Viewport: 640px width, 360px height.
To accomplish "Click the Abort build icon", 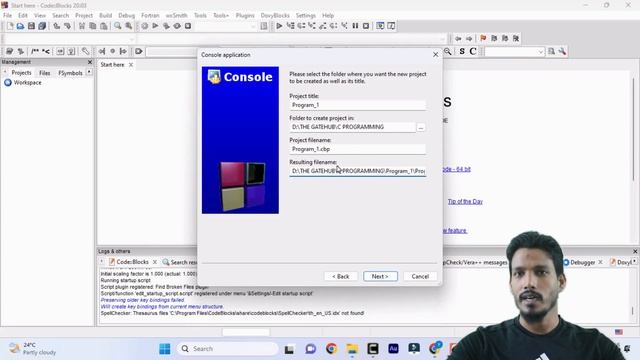I will 188,26.
